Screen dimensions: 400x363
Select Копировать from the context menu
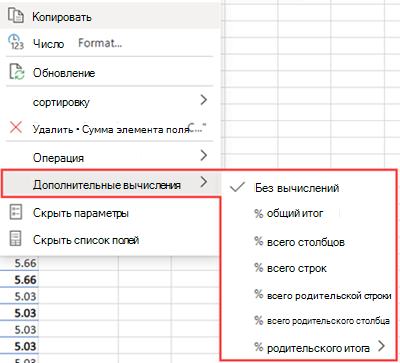pos(110,16)
